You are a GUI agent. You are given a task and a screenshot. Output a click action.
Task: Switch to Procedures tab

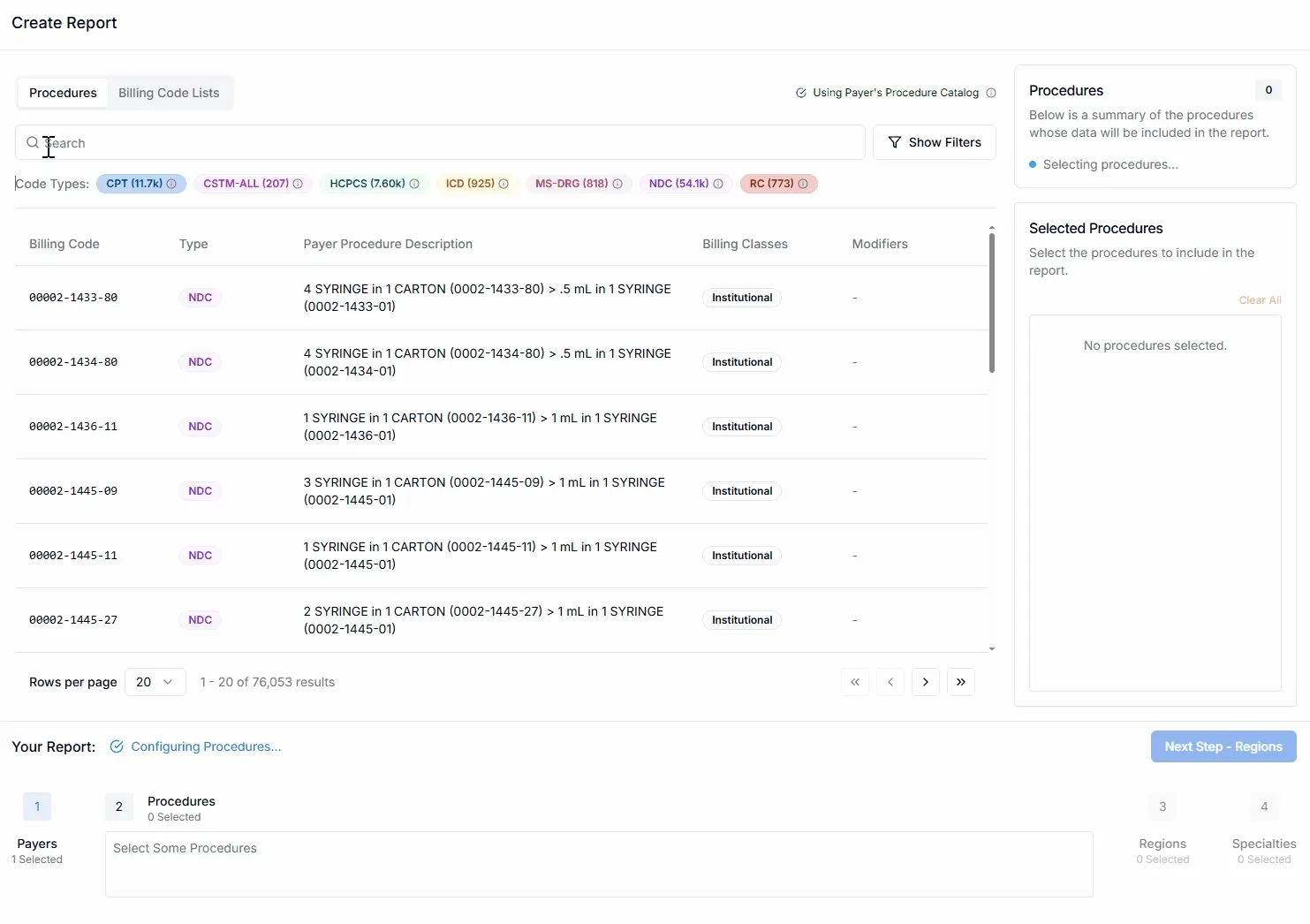click(63, 93)
